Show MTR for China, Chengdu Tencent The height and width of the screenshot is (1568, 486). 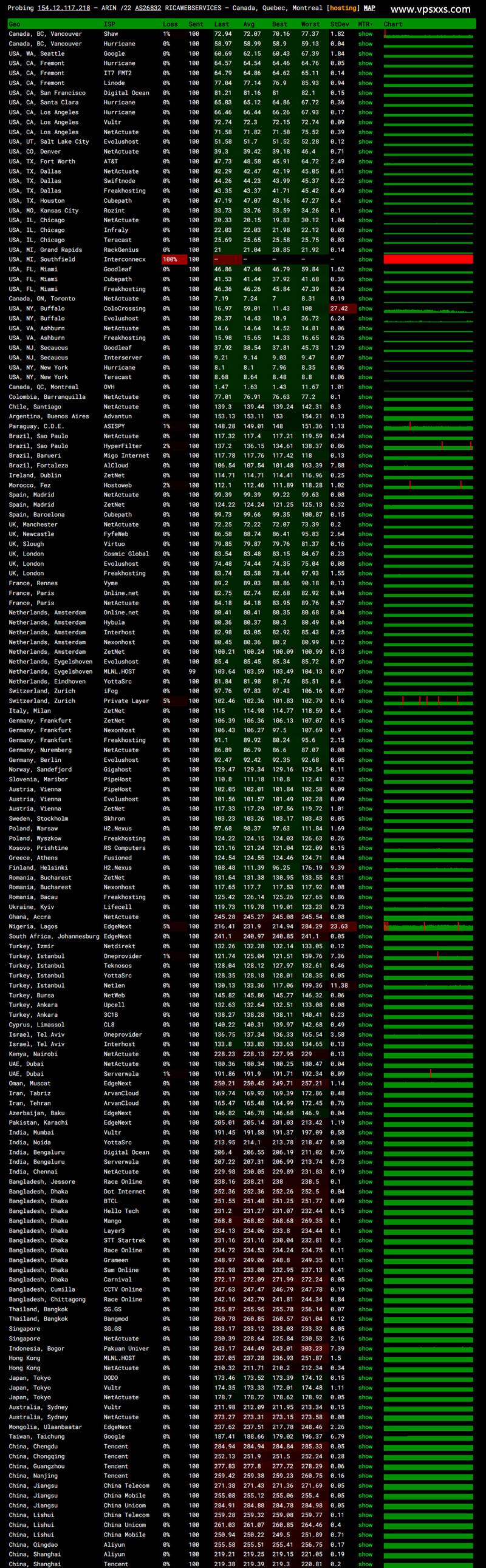pyautogui.click(x=366, y=1446)
